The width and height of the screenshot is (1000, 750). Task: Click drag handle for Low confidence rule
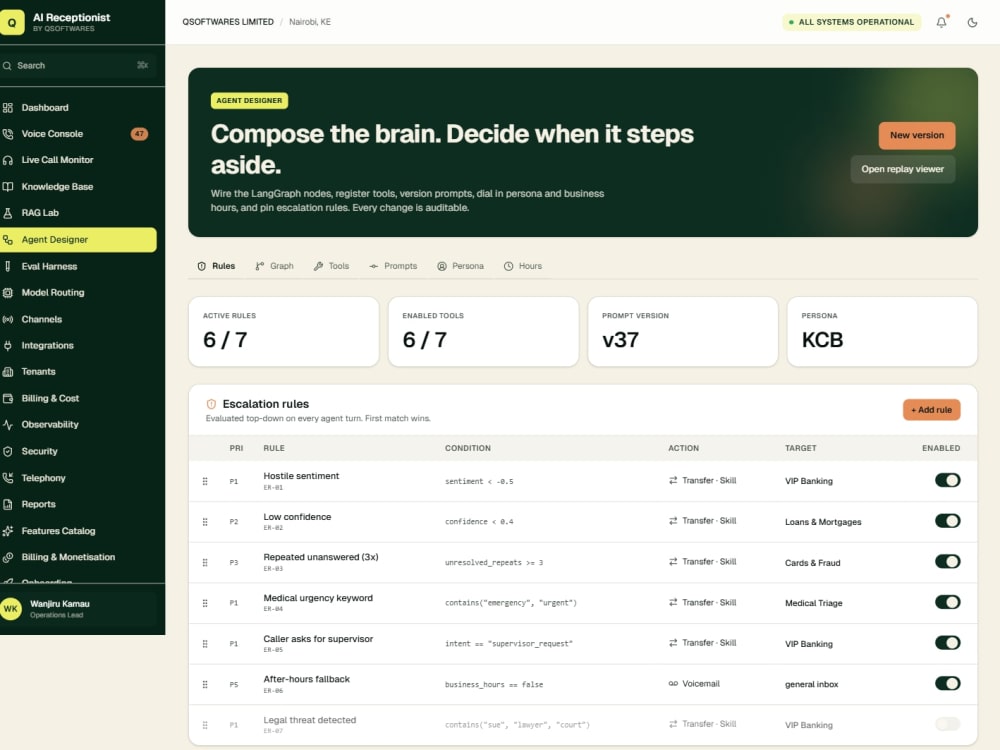pyautogui.click(x=205, y=522)
